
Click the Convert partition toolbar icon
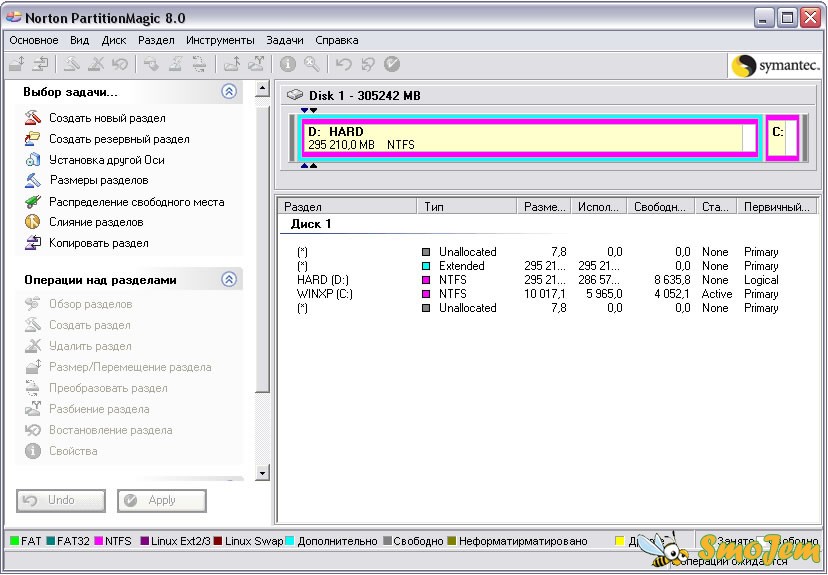click(199, 64)
